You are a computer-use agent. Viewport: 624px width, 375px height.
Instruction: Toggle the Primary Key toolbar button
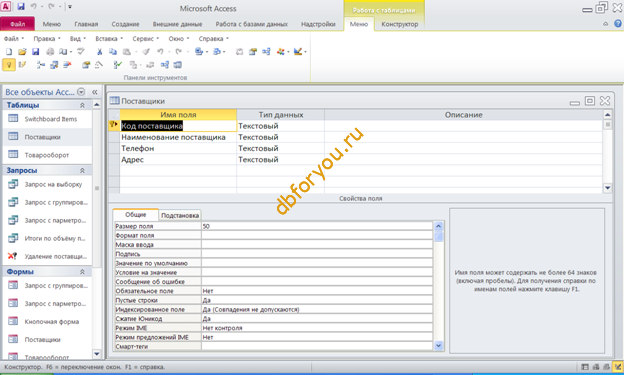click(x=9, y=65)
